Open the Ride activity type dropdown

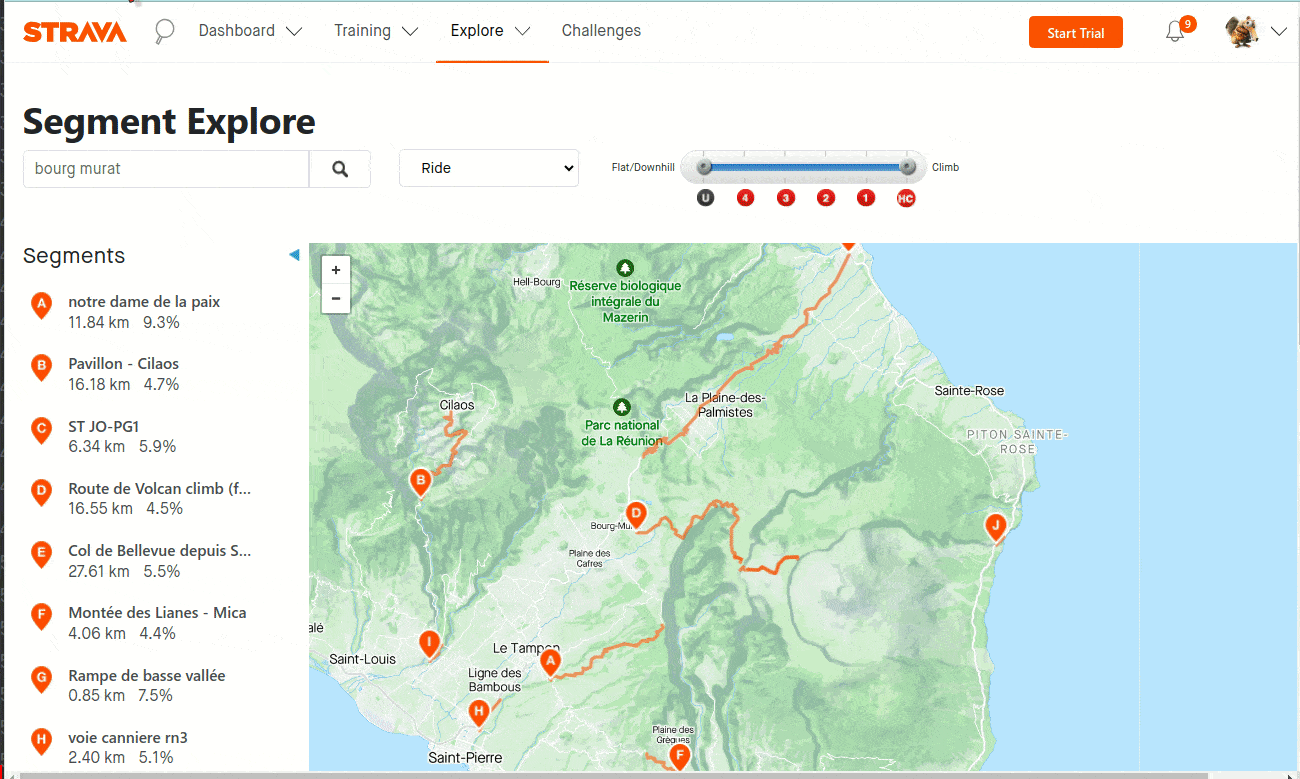[x=489, y=168]
